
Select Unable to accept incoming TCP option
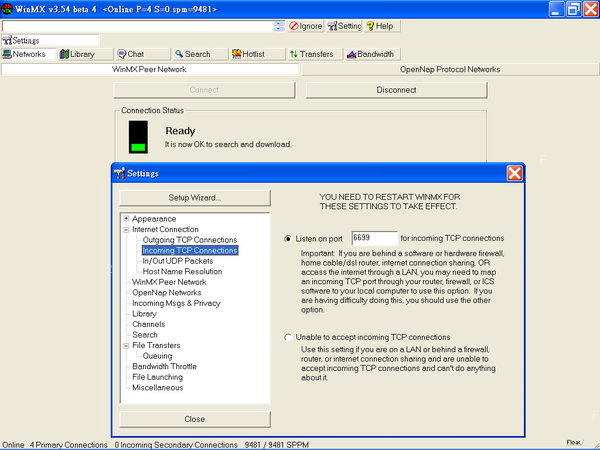[288, 337]
